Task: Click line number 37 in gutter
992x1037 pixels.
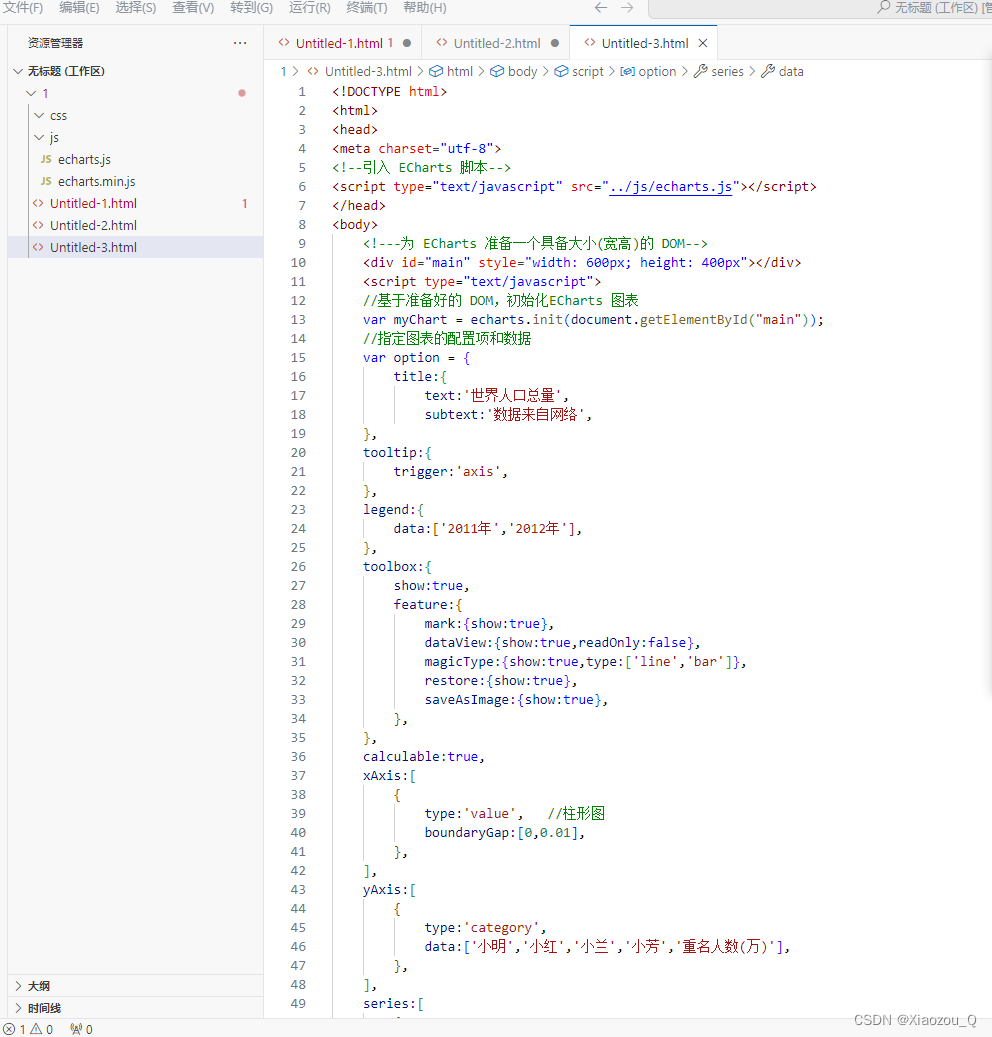Action: click(298, 775)
